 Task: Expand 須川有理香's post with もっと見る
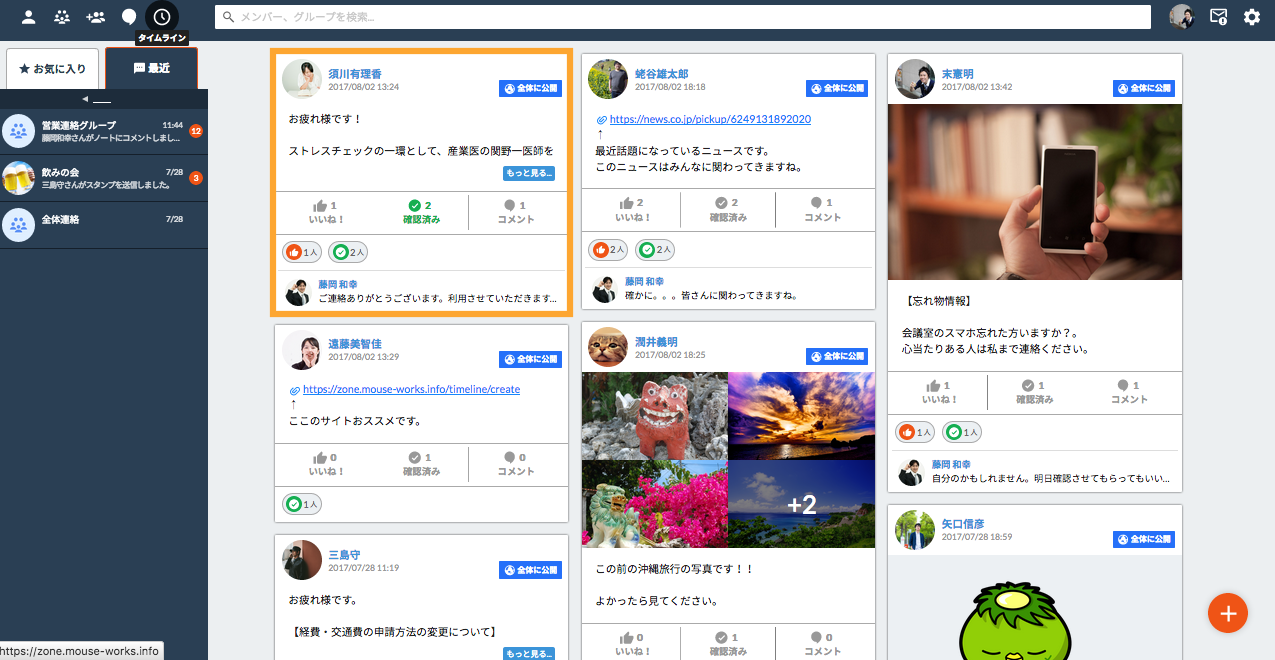pos(528,174)
